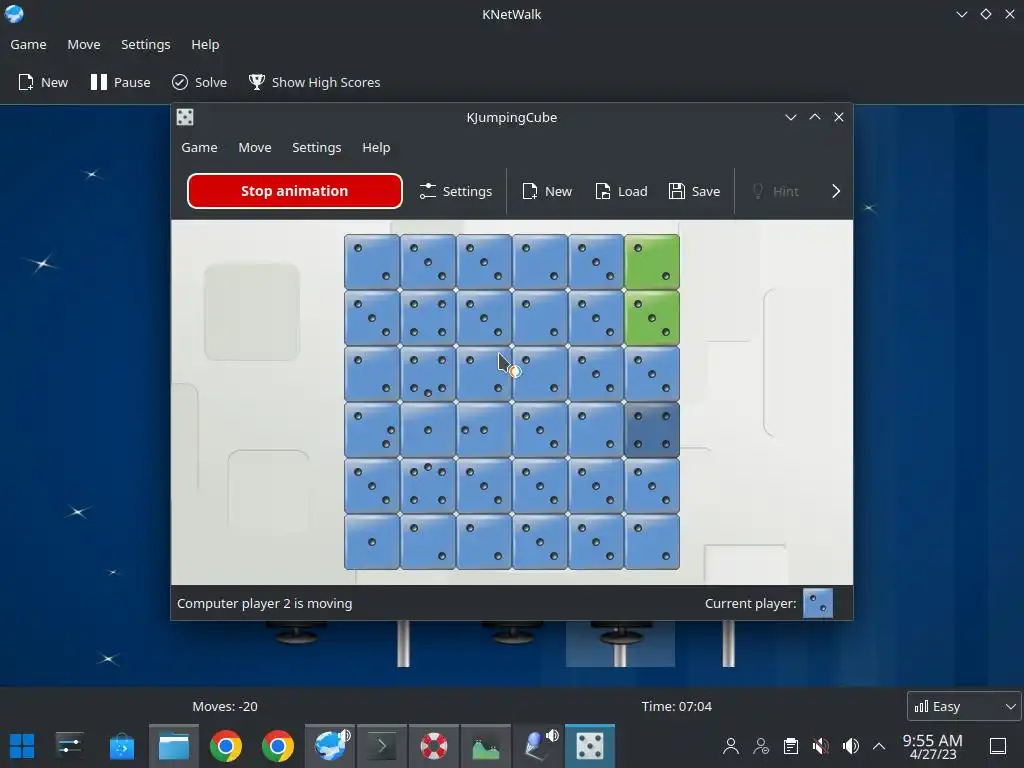The height and width of the screenshot is (768, 1024).
Task: Open KNetWalk Move menu
Action: (84, 44)
